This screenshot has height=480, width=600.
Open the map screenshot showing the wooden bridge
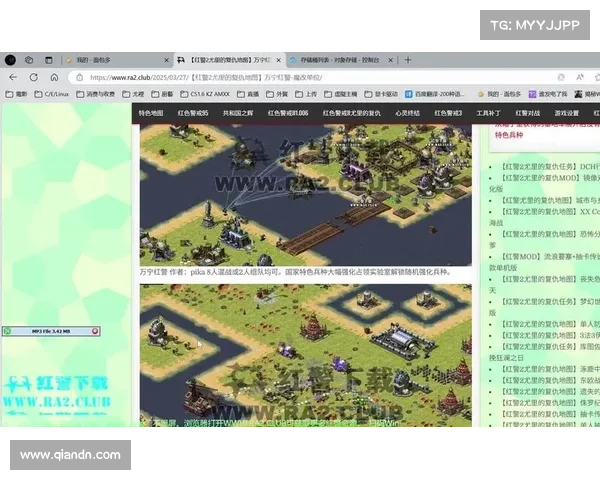(x=305, y=194)
